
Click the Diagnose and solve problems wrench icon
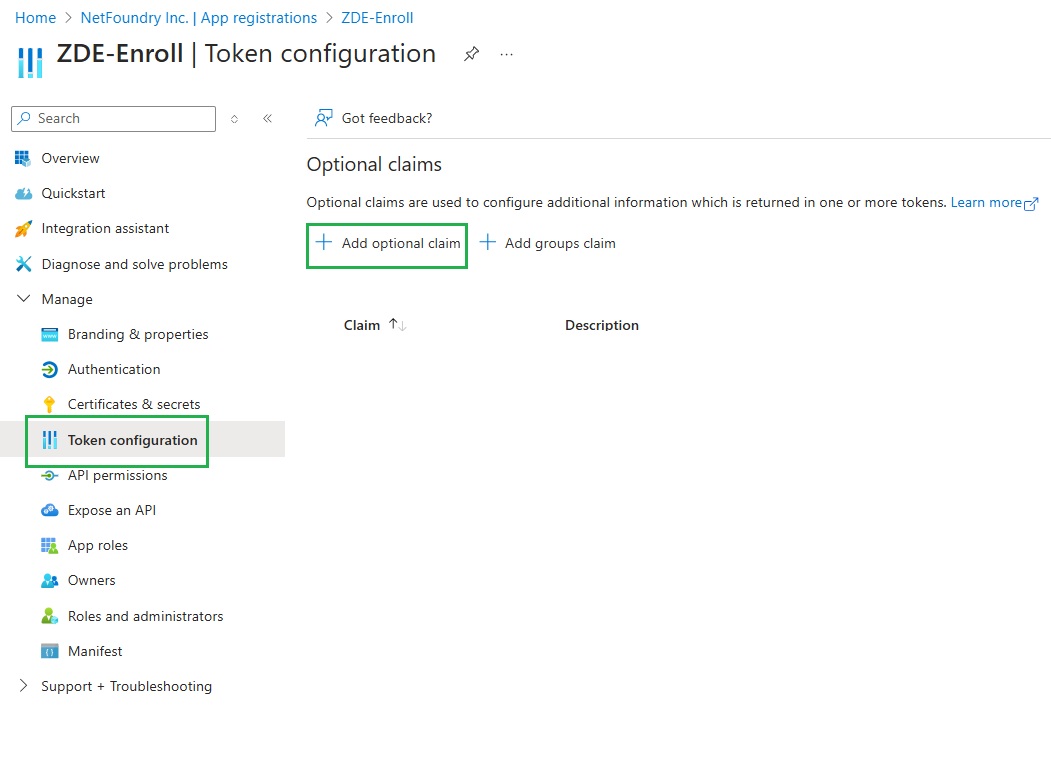click(x=23, y=264)
